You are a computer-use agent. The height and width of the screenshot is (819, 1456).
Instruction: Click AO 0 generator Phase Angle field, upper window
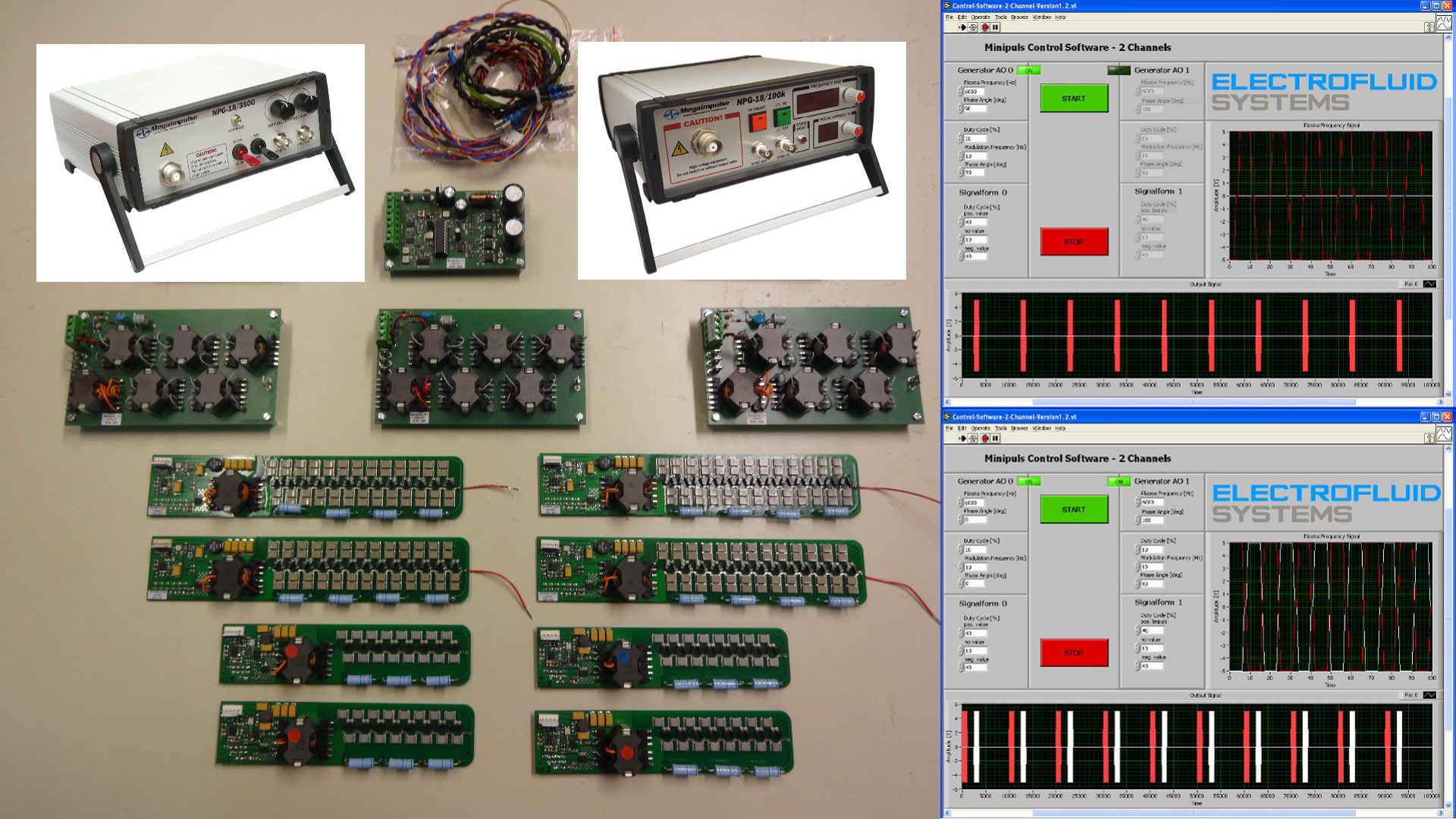click(x=975, y=109)
